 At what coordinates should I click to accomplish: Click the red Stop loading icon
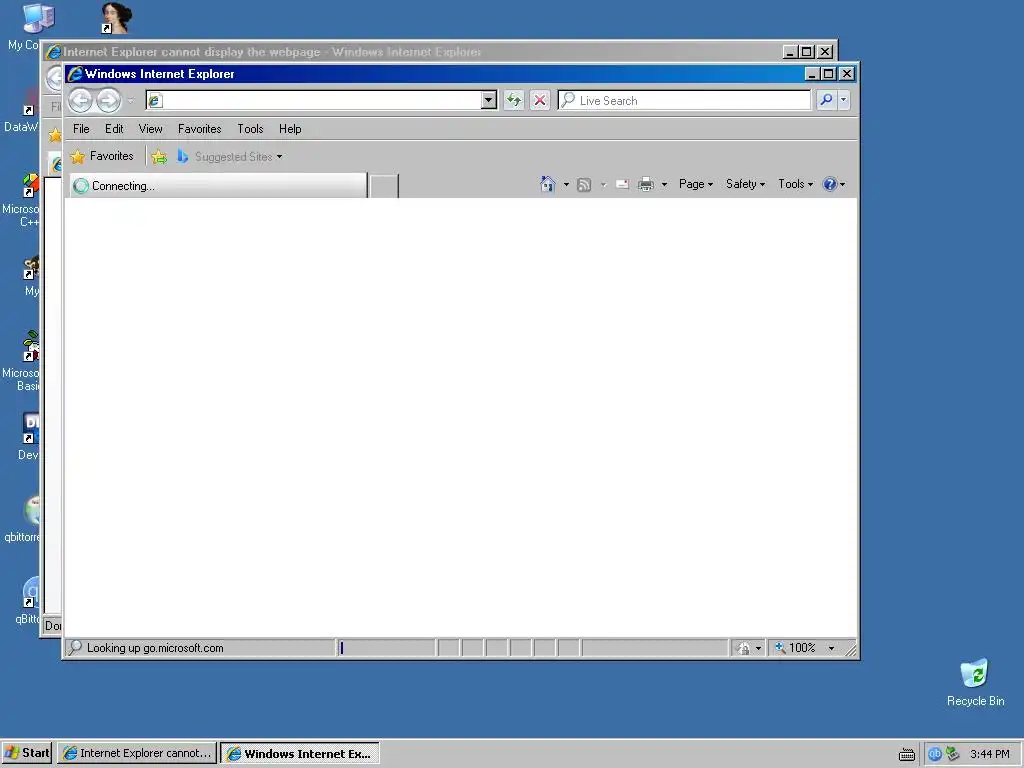point(540,100)
